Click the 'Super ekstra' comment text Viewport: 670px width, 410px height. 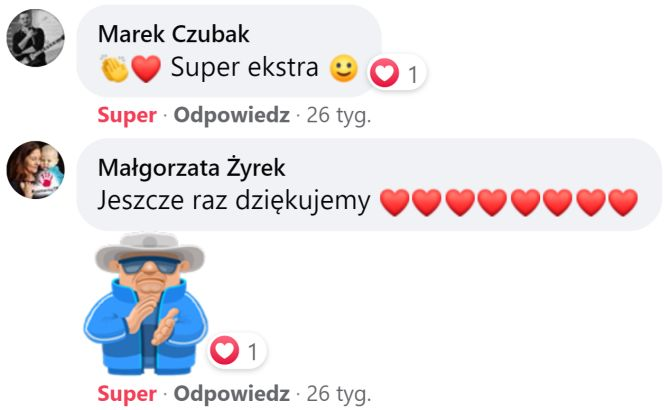click(x=244, y=67)
